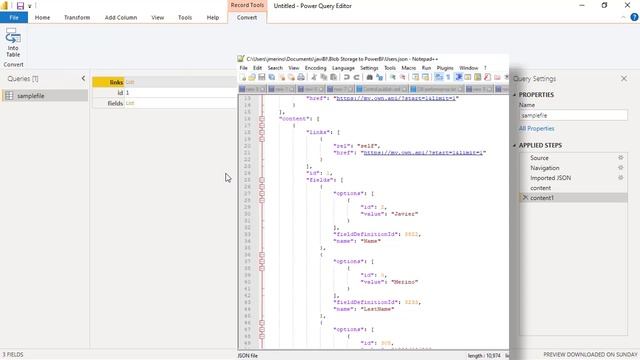Close the Query Settings pane

(x=624, y=78)
